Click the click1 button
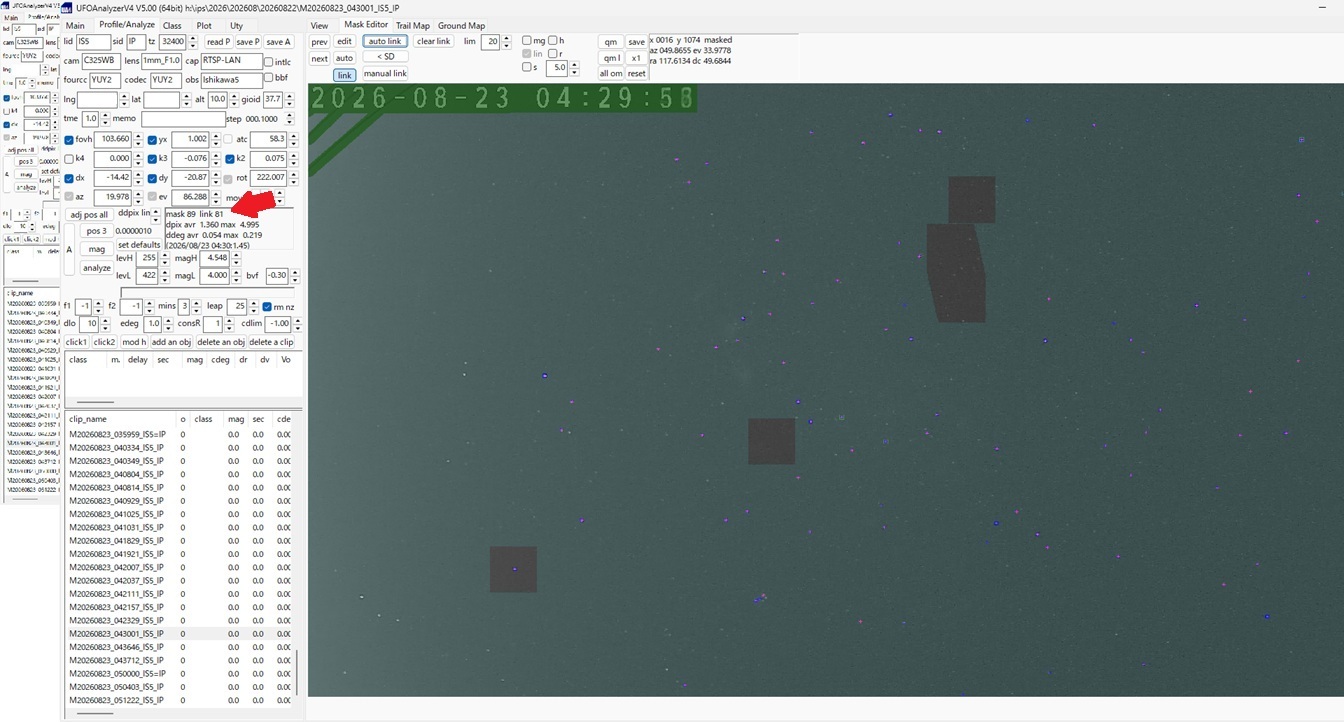The width and height of the screenshot is (1344, 722). pyautogui.click(x=76, y=342)
